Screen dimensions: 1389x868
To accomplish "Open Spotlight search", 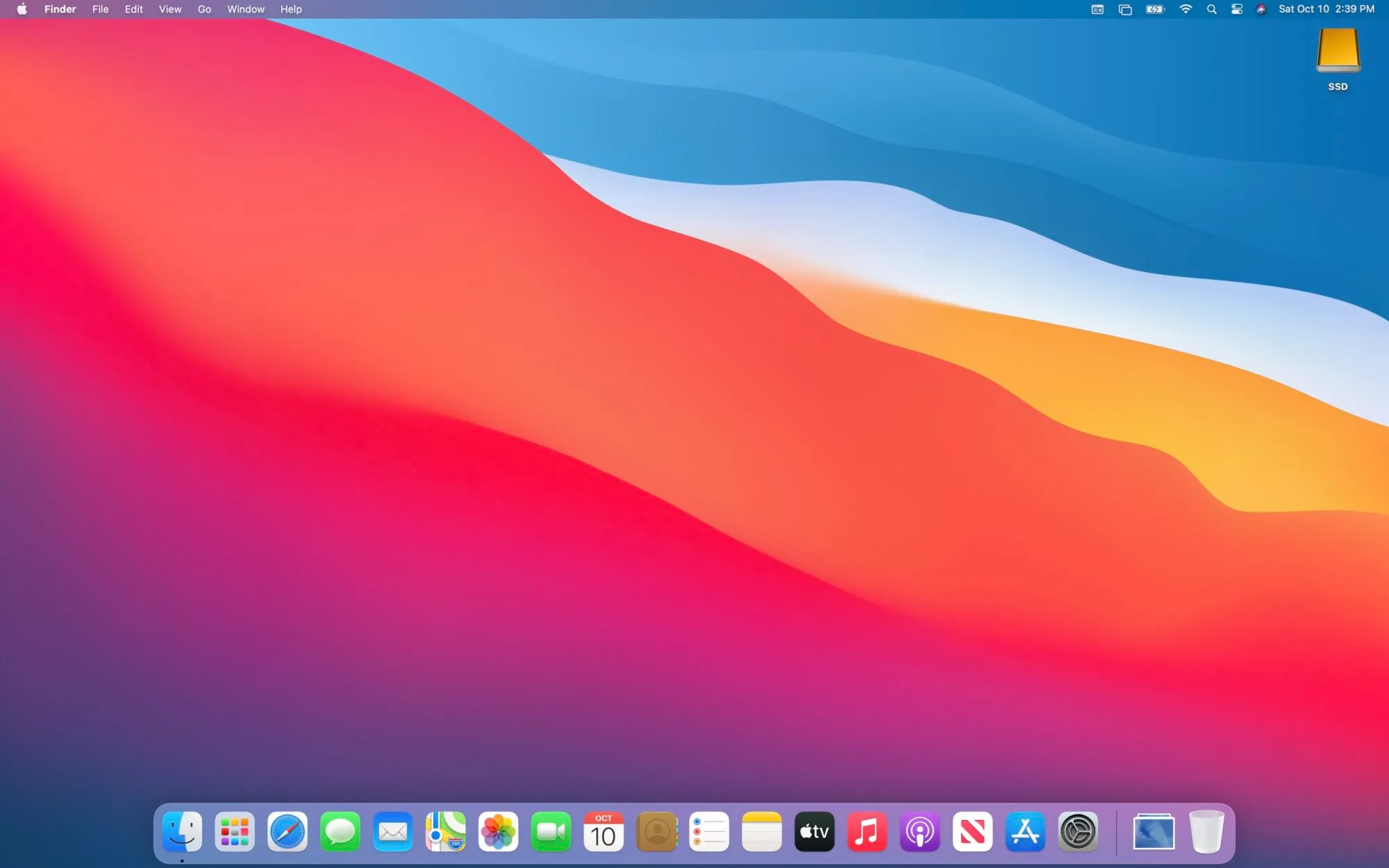I will 1212,9.
